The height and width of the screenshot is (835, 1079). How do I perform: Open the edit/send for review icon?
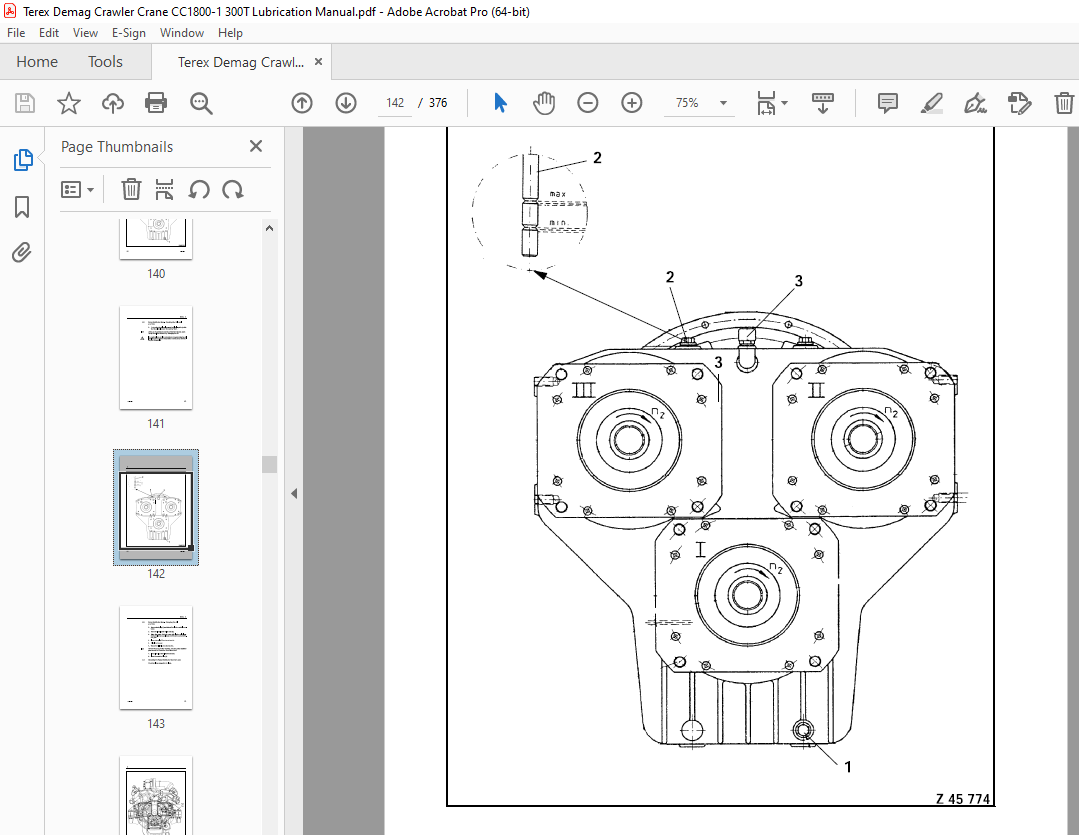click(x=1019, y=103)
